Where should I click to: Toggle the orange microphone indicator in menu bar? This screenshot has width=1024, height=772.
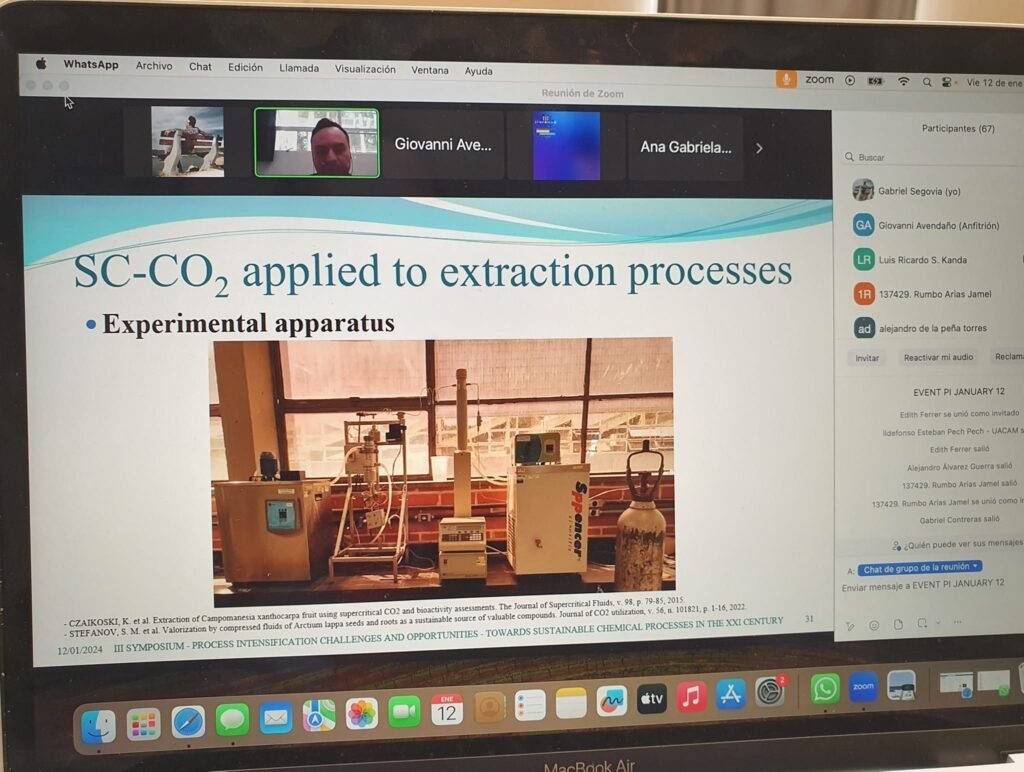786,79
